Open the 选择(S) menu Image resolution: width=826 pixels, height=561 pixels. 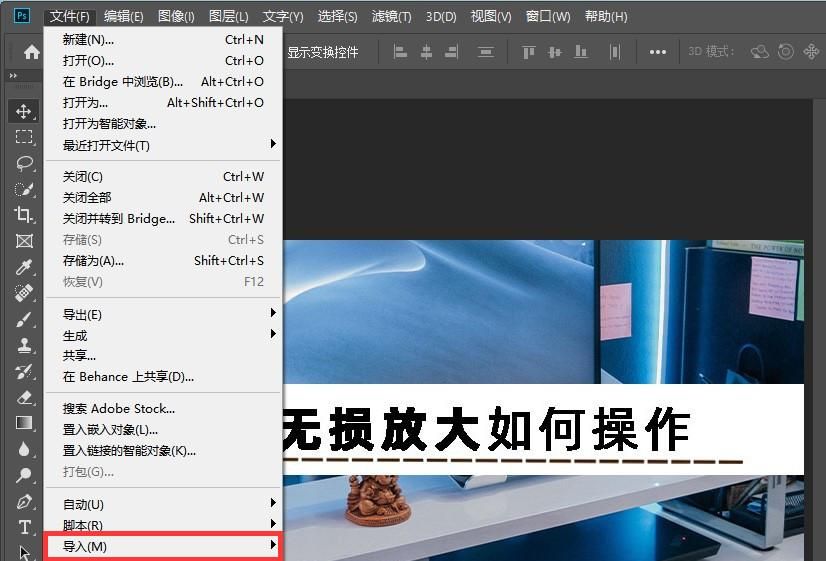(337, 16)
